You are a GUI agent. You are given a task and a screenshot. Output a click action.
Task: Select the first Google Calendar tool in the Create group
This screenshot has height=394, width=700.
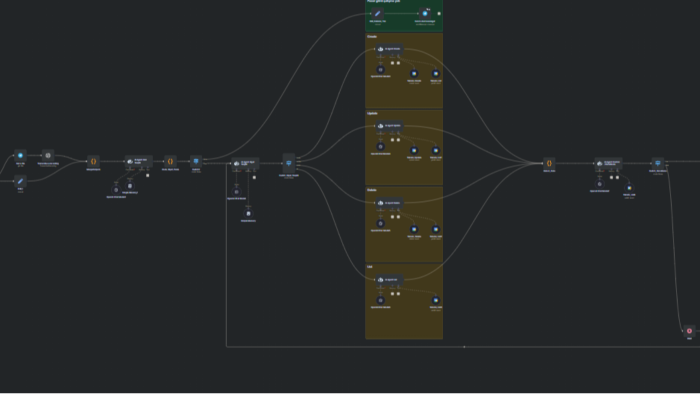tap(414, 74)
